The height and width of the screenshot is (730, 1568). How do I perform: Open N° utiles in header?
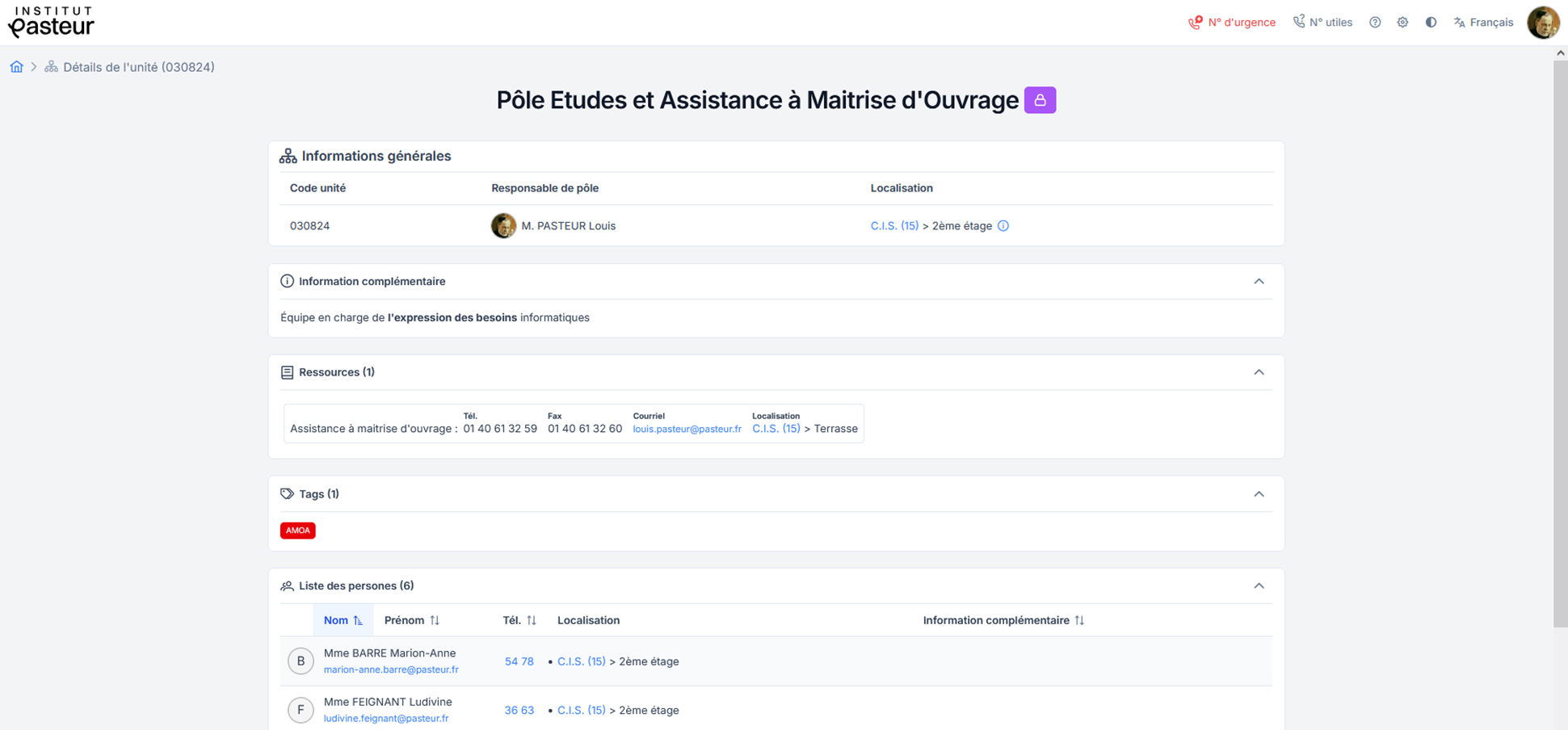(x=1322, y=23)
